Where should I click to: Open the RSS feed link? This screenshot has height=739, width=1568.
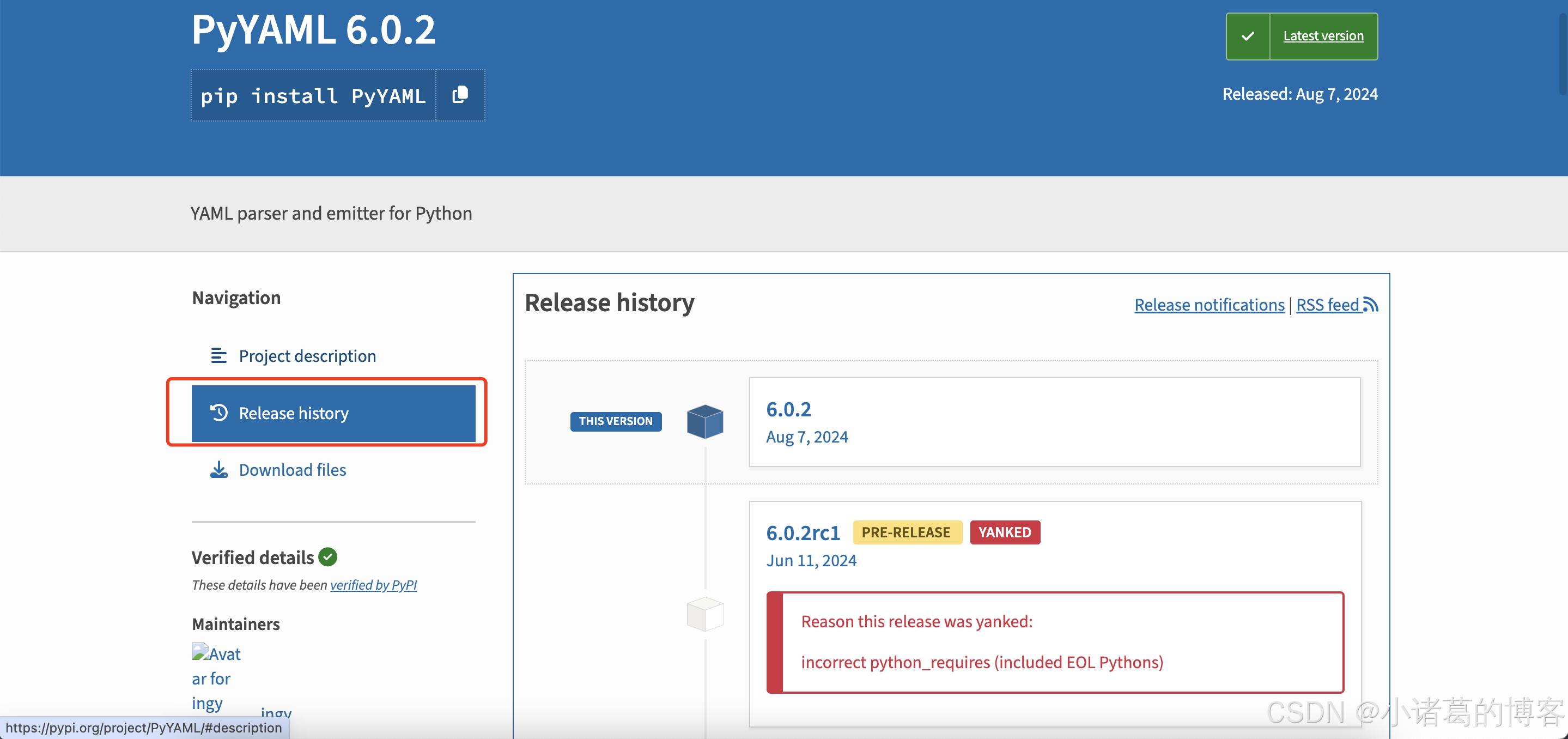[x=1327, y=304]
